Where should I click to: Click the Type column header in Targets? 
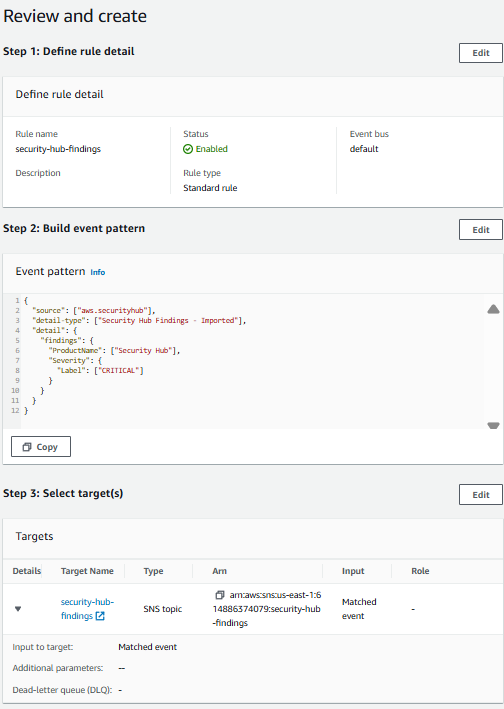click(x=153, y=571)
